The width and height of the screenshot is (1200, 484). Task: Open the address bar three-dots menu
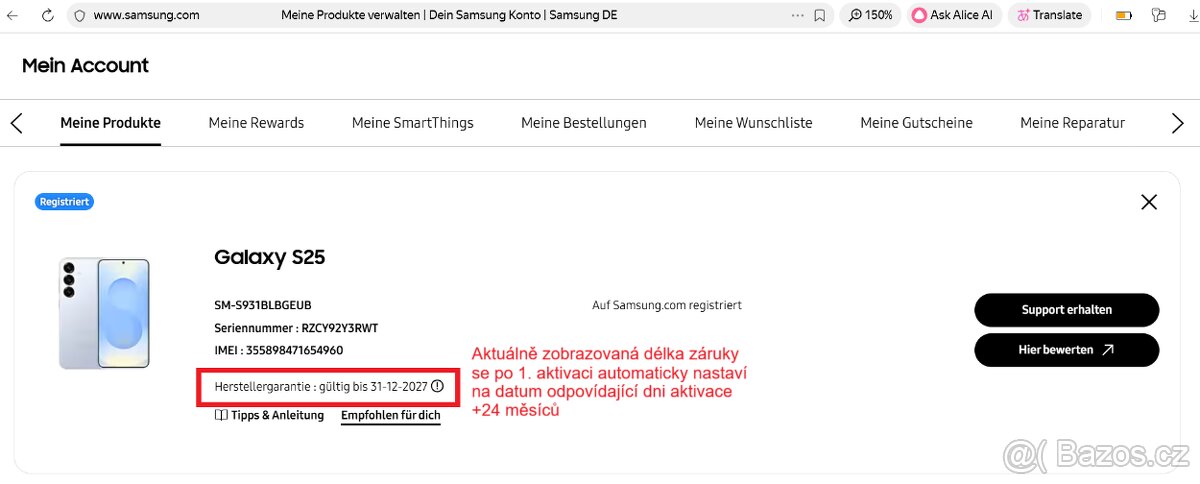pyautogui.click(x=797, y=16)
